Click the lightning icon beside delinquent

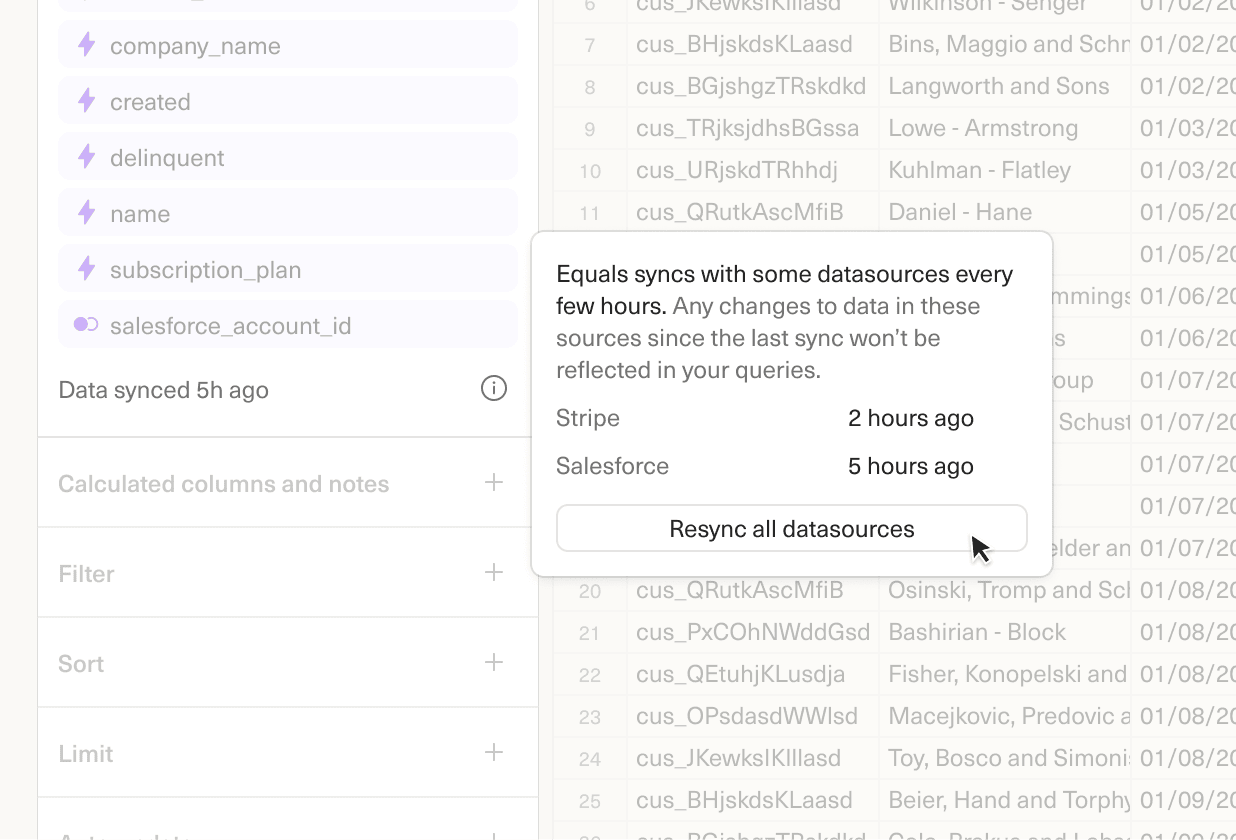(88, 157)
